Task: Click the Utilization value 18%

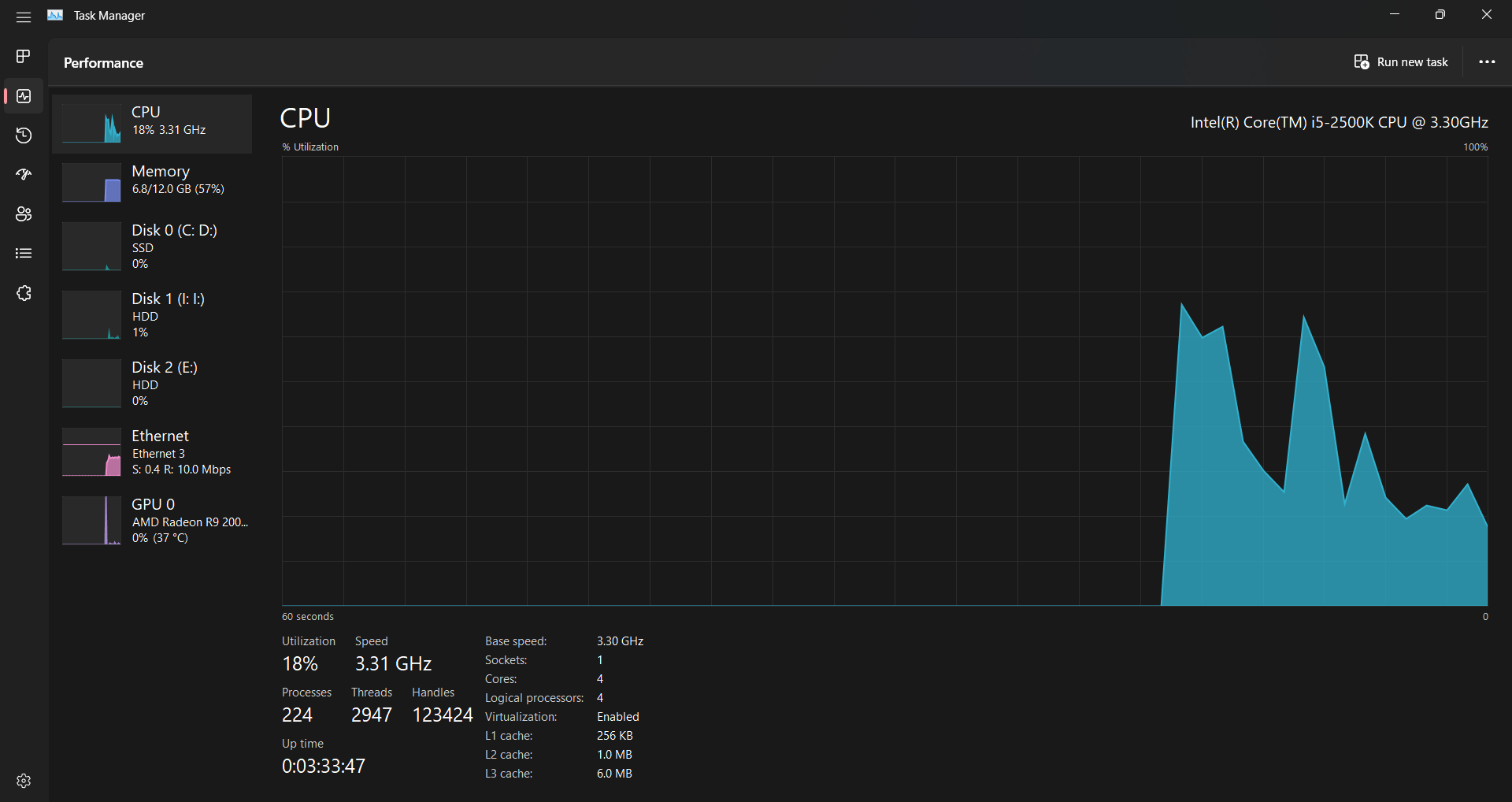Action: click(300, 664)
